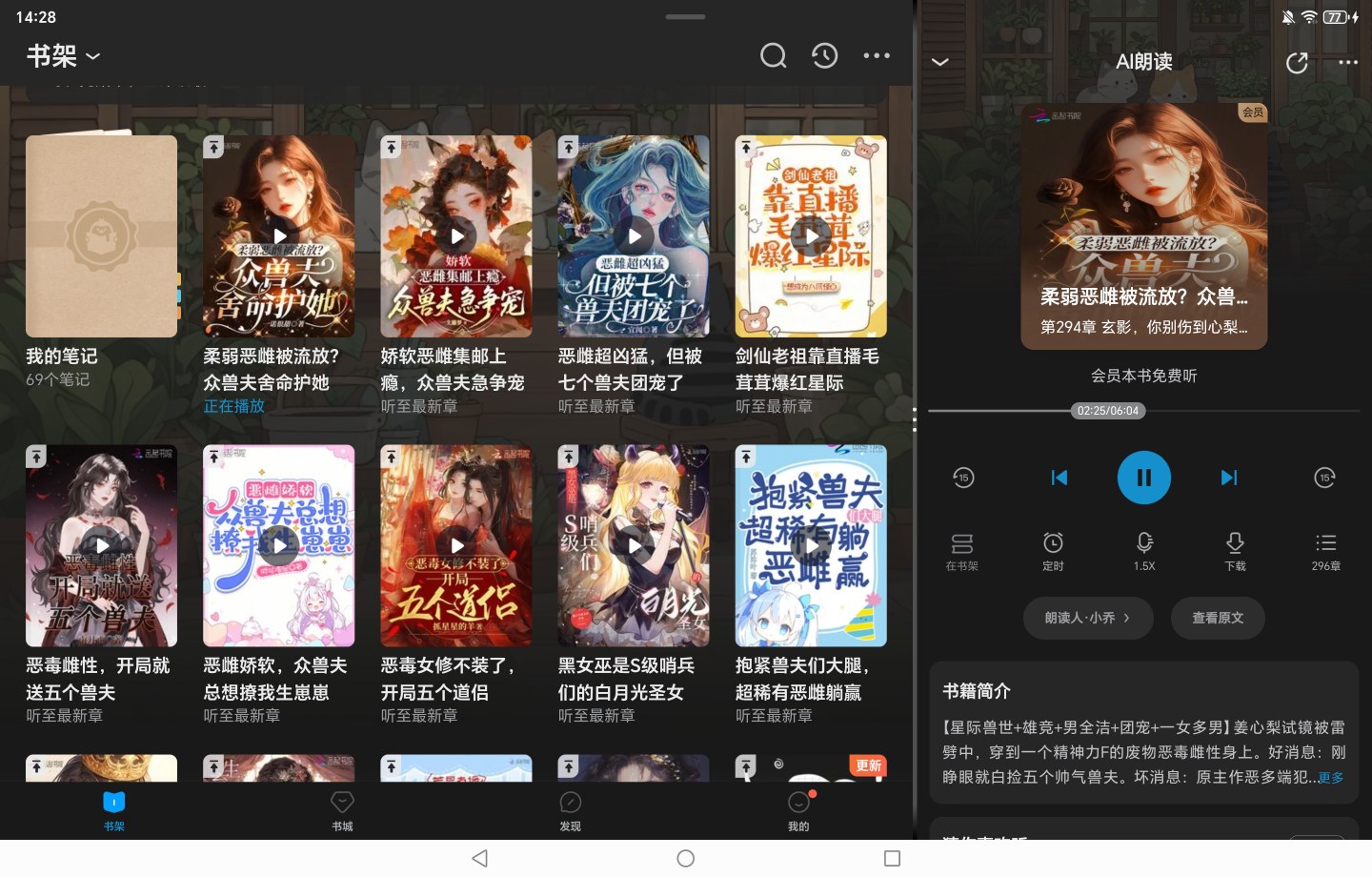Skip to previous chapter

click(1059, 478)
